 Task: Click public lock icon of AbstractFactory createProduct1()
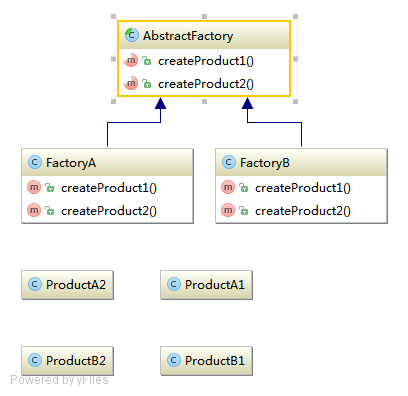(x=147, y=61)
